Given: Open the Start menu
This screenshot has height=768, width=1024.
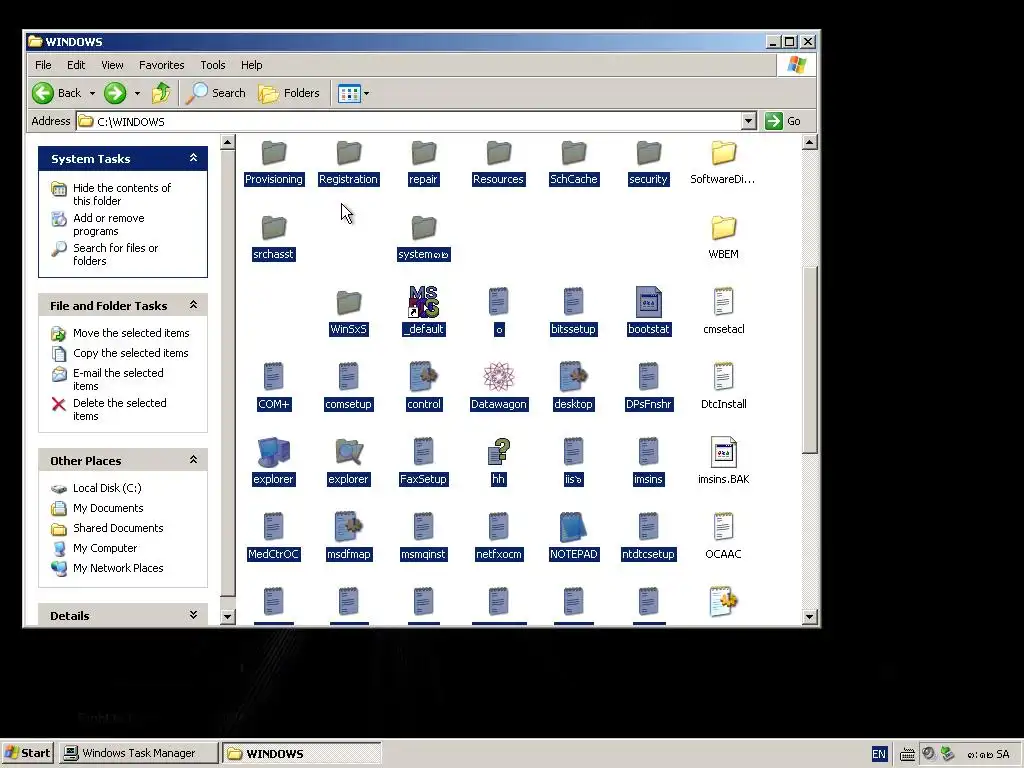Looking at the screenshot, I should point(27,753).
